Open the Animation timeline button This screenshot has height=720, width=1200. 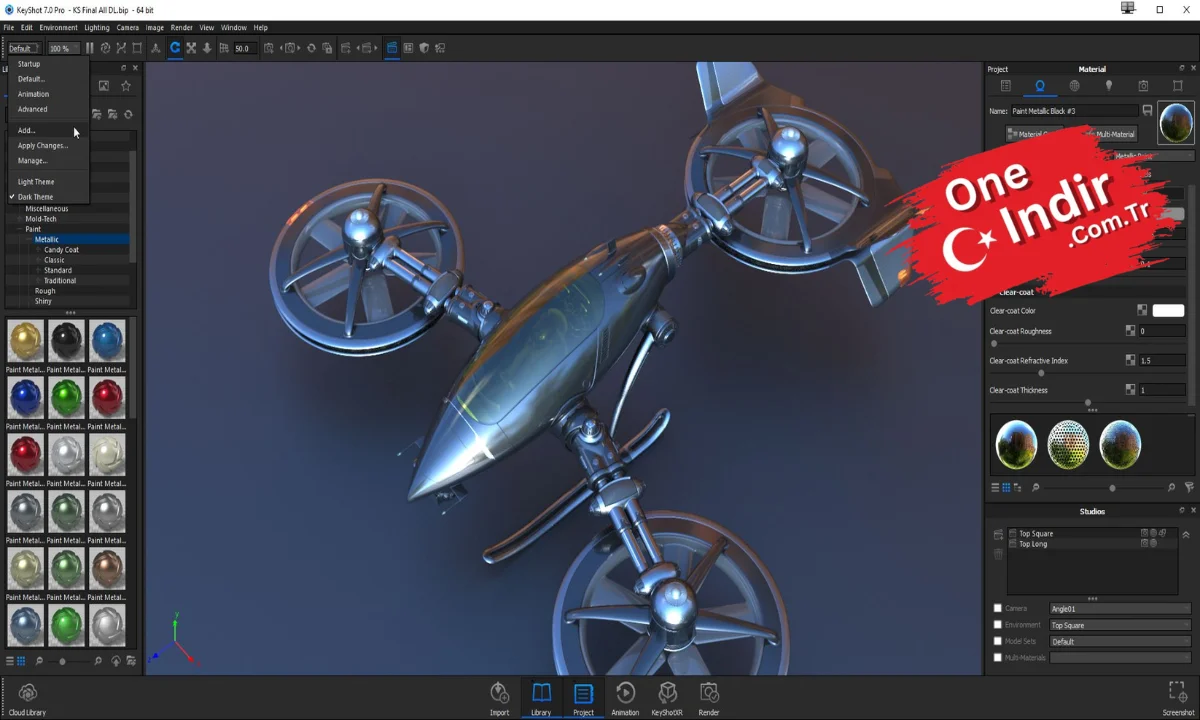point(625,698)
